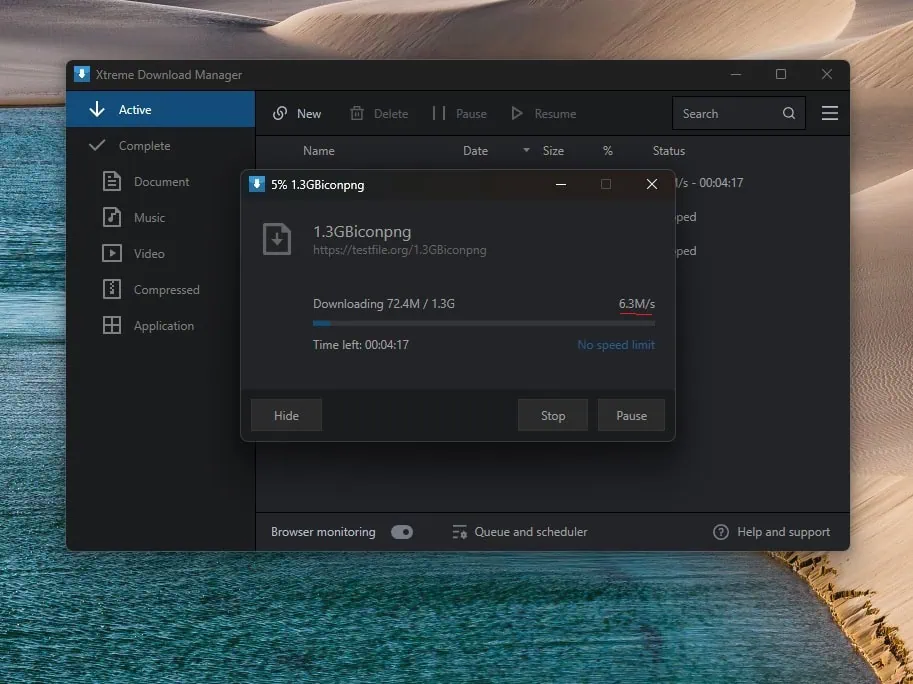Image resolution: width=913 pixels, height=684 pixels.
Task: Click the Resume toolbar label
Action: pos(555,114)
